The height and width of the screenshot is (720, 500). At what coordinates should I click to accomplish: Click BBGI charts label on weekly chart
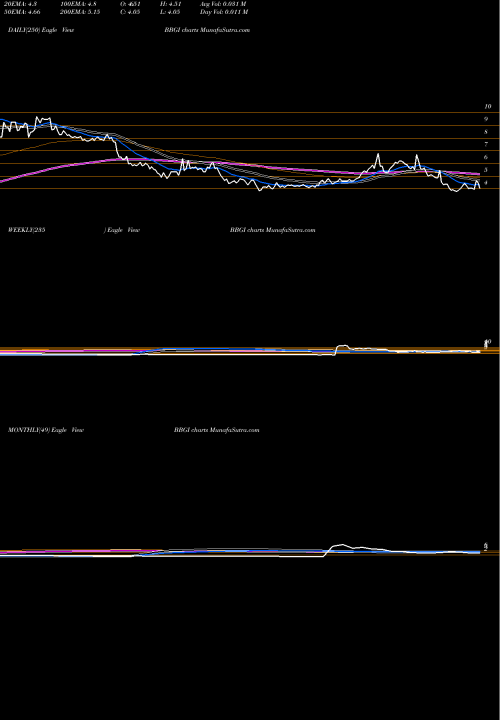(x=272, y=230)
